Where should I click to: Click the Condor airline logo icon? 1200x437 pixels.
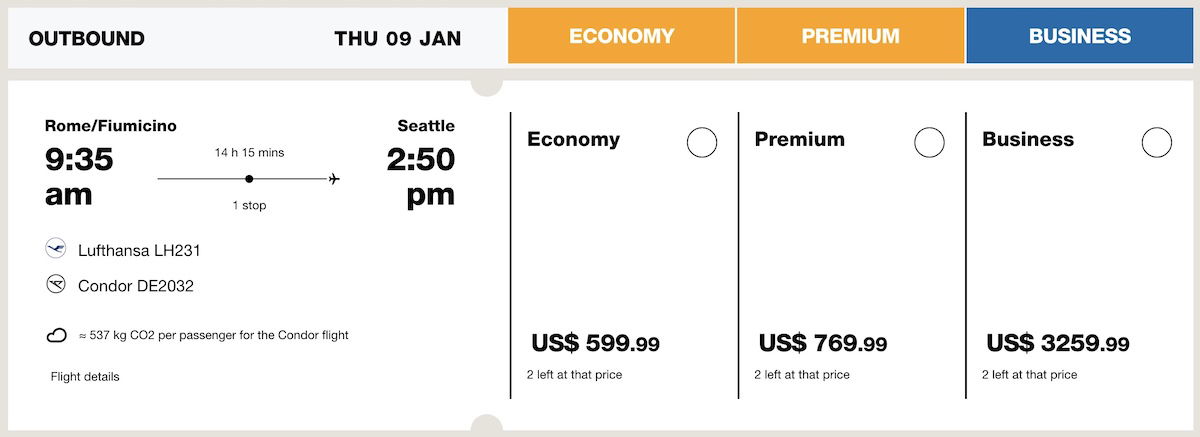point(56,285)
